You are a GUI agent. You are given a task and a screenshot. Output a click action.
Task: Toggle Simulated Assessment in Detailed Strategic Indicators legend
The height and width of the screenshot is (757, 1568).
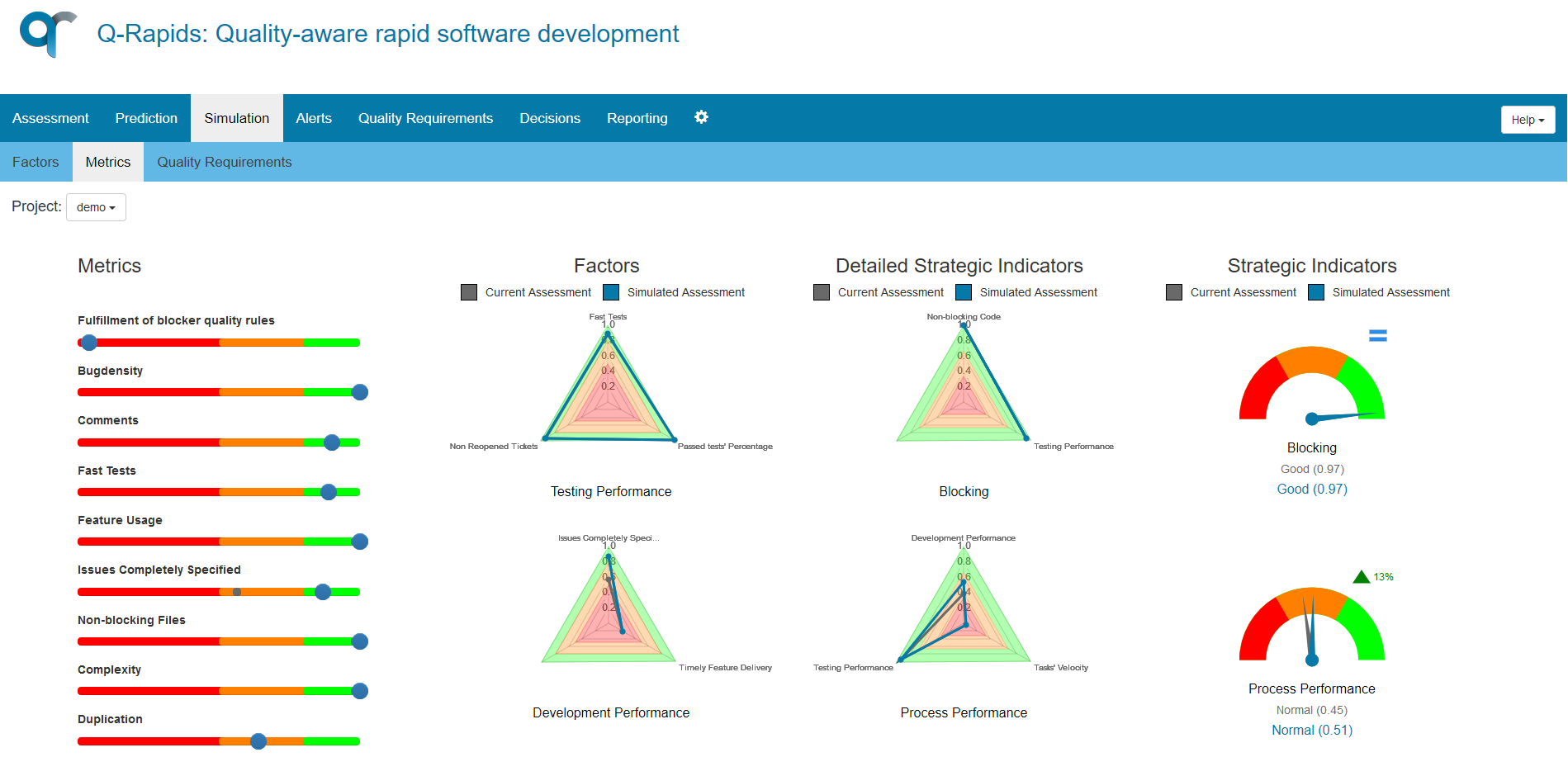tap(963, 291)
